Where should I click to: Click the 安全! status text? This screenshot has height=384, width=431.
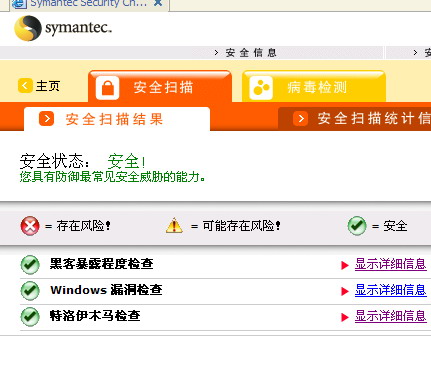[126, 162]
